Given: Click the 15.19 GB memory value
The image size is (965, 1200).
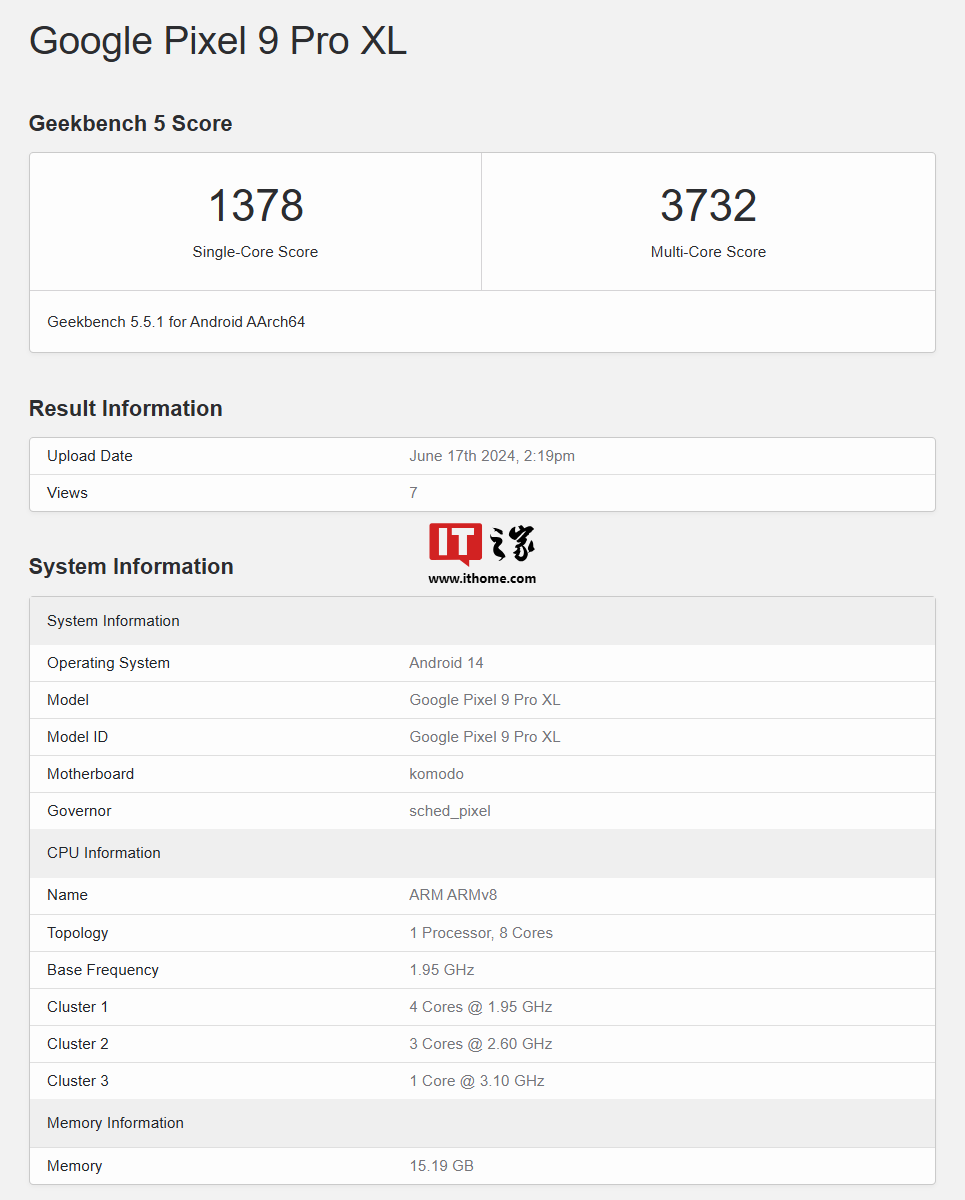Looking at the screenshot, I should pos(441,1166).
